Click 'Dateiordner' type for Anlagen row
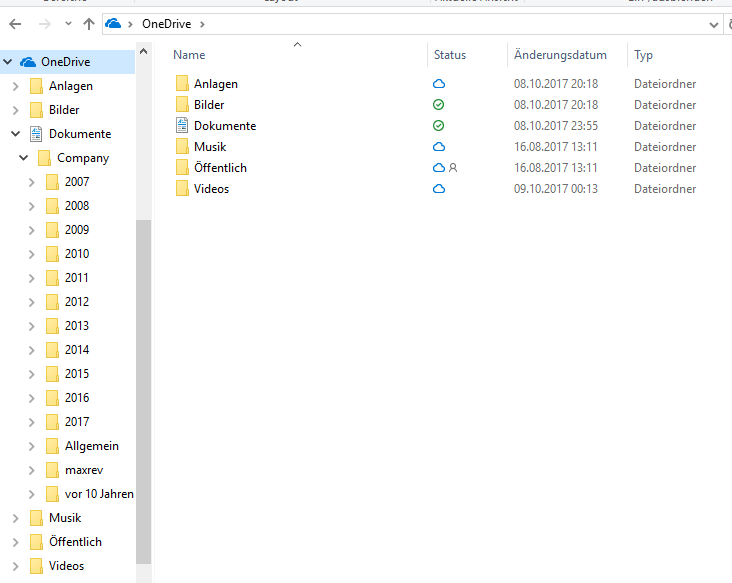This screenshot has height=583, width=732. point(665,84)
